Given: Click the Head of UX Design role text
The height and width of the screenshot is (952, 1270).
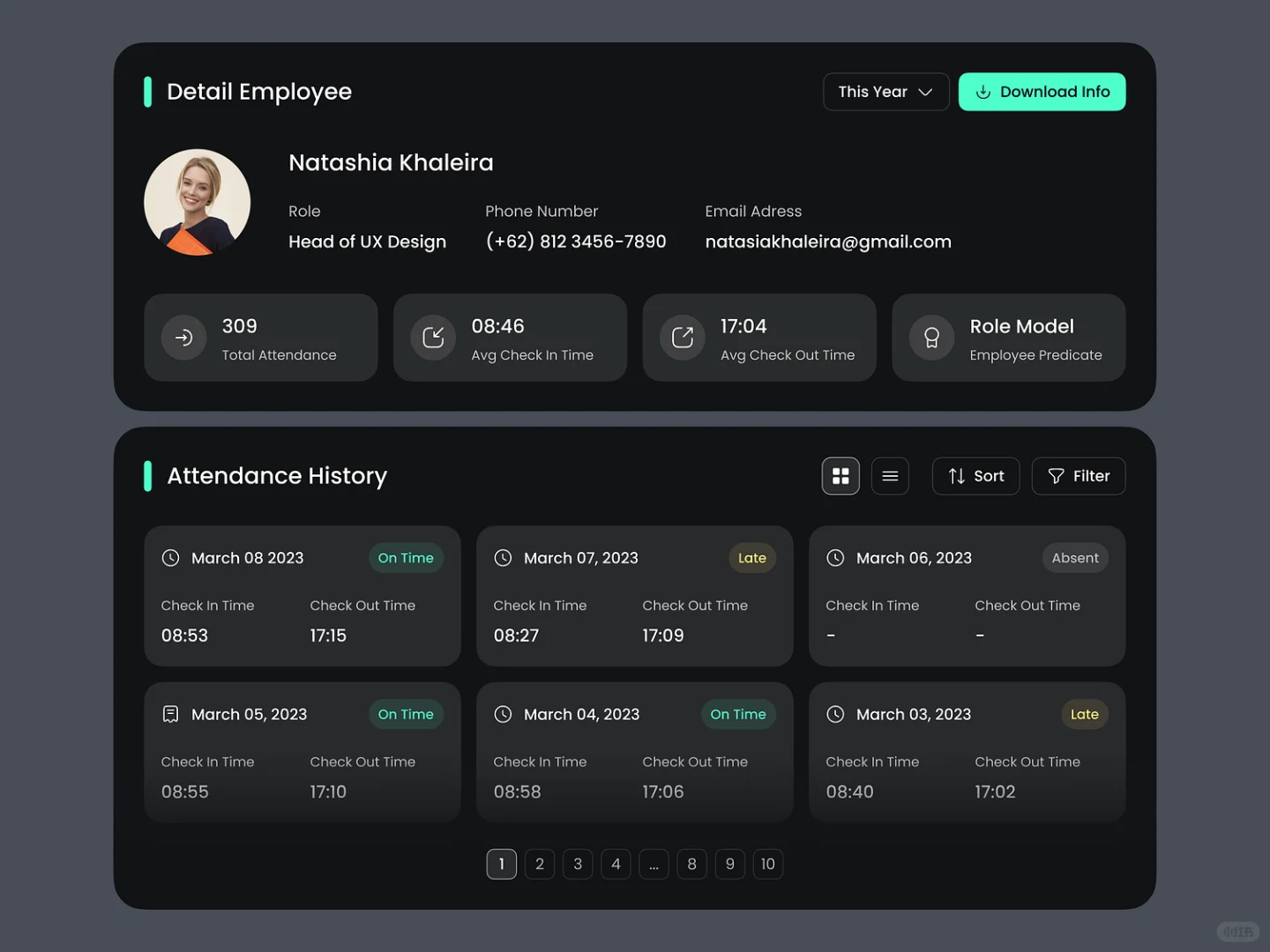Looking at the screenshot, I should [x=367, y=242].
